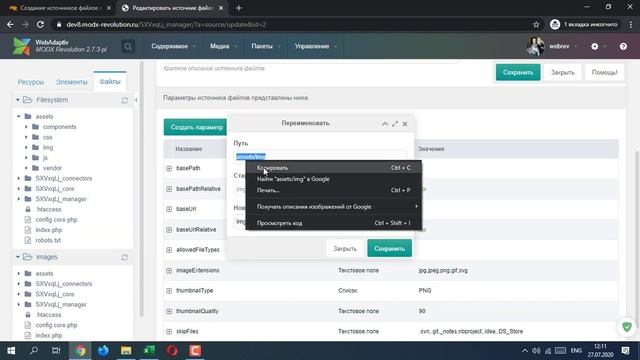This screenshot has height=360, width=640.
Task: Open Chrome in the taskbar
Action: point(80,351)
